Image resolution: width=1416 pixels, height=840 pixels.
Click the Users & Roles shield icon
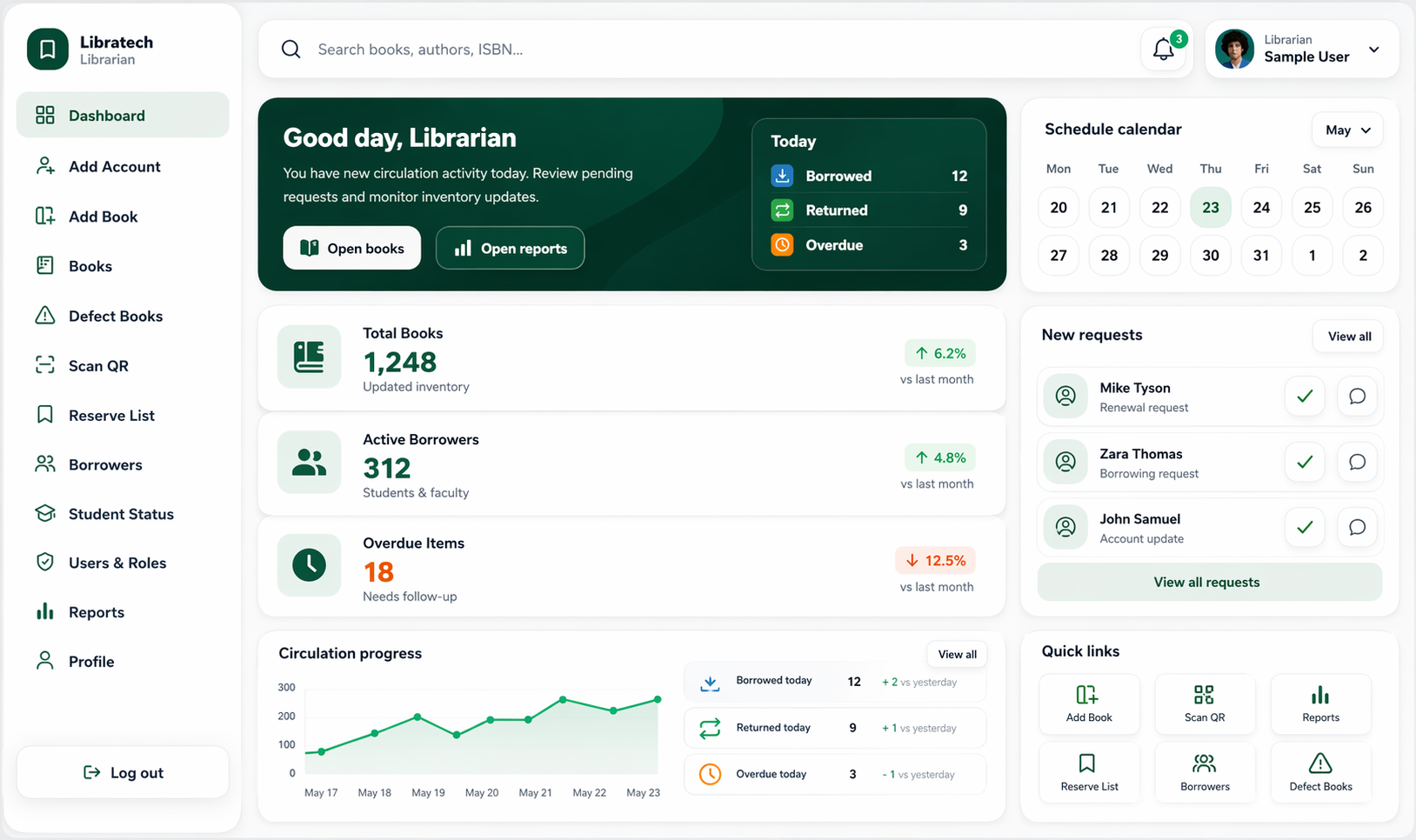[45, 563]
